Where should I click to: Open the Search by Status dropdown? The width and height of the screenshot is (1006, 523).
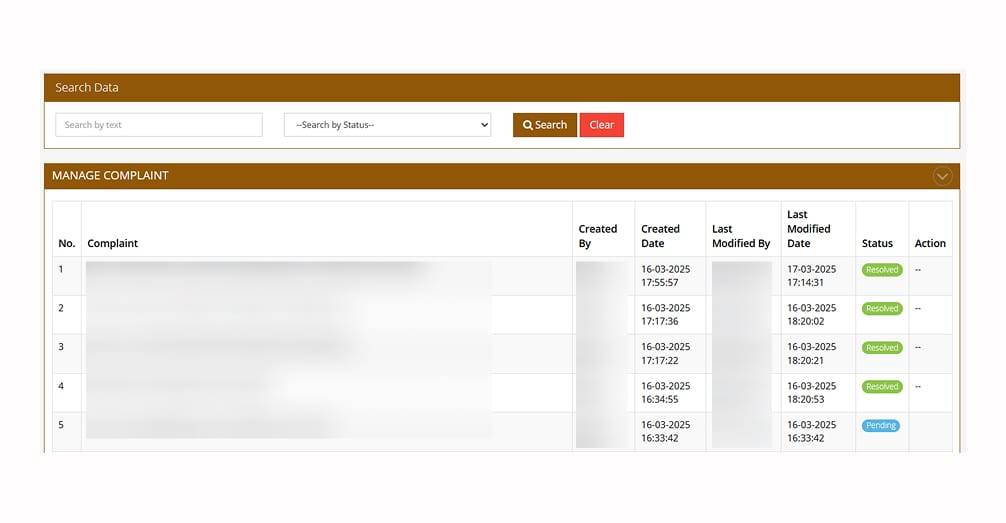(387, 125)
